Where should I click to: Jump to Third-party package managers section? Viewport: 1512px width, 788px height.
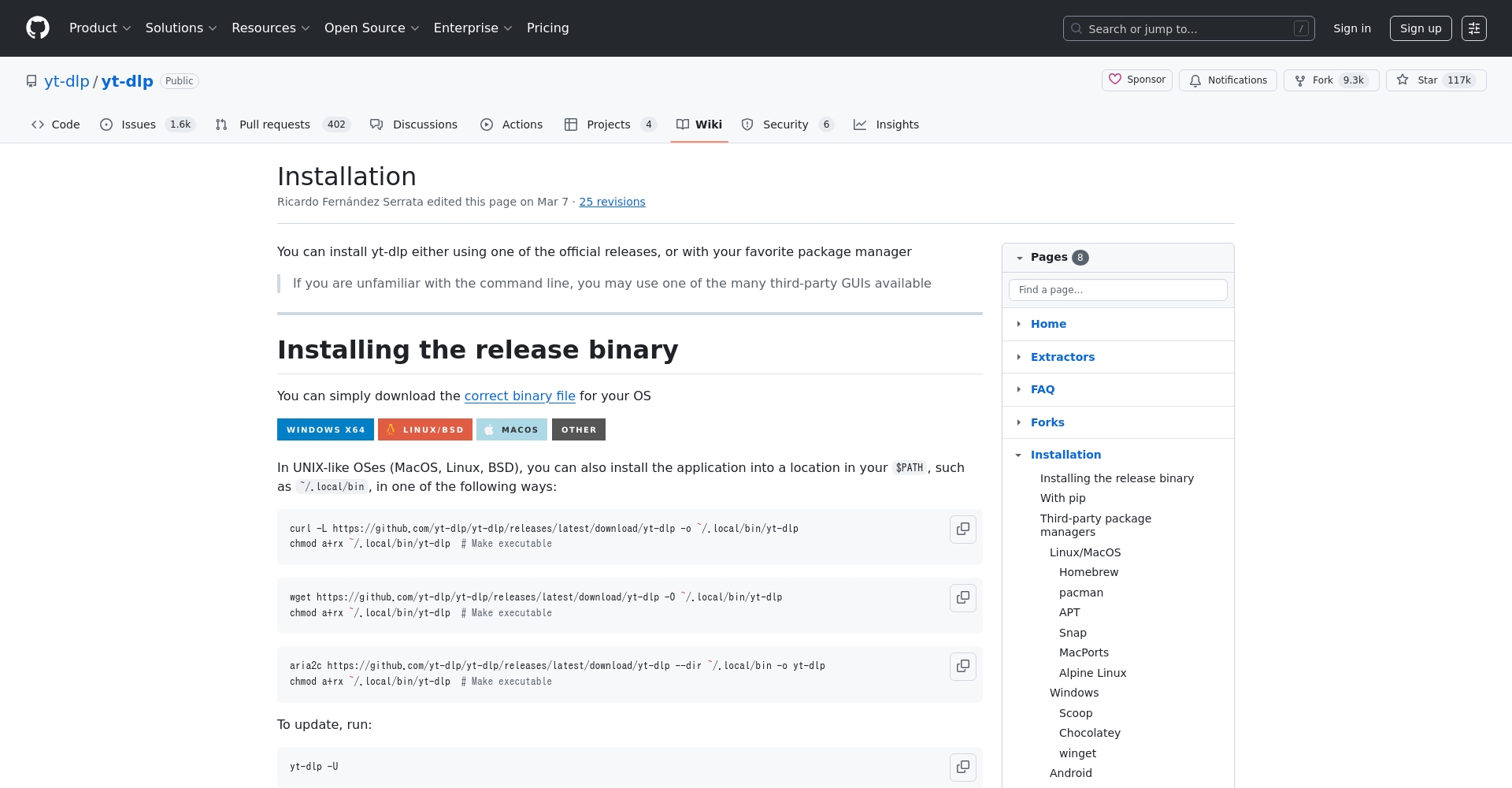coord(1095,525)
